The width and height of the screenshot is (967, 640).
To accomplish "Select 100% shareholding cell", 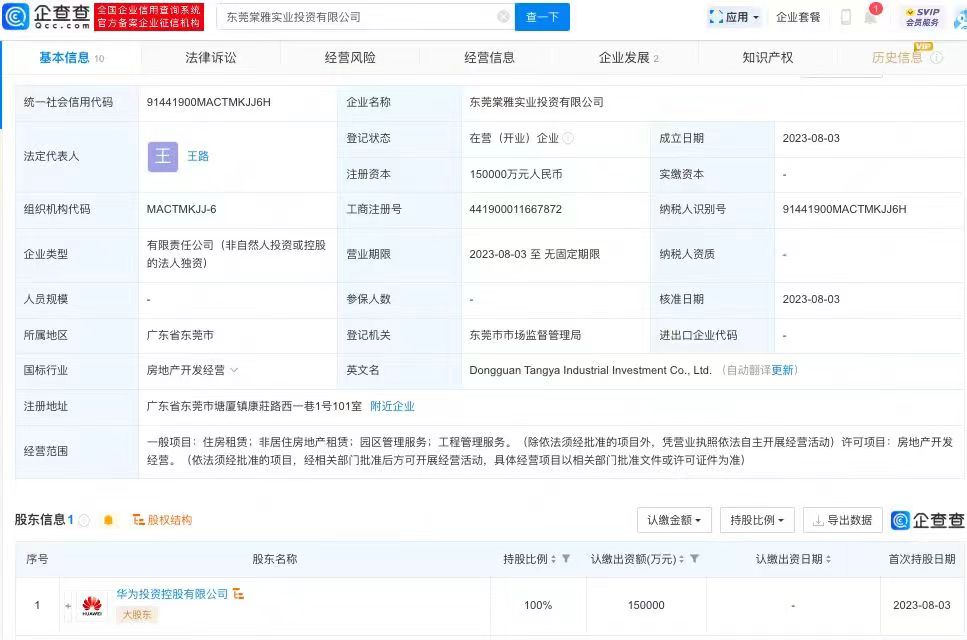I will (x=538, y=605).
